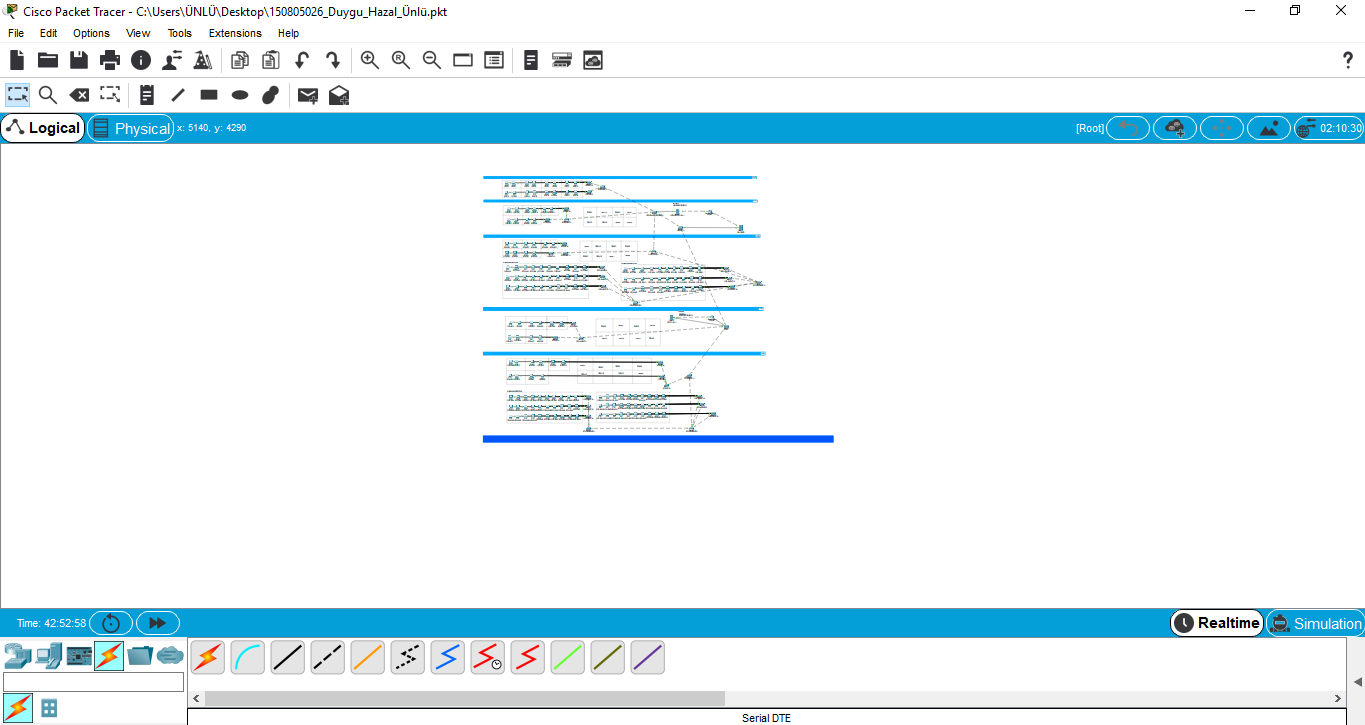The width and height of the screenshot is (1365, 725).
Task: Select the Fiber orange cable
Action: (x=368, y=657)
